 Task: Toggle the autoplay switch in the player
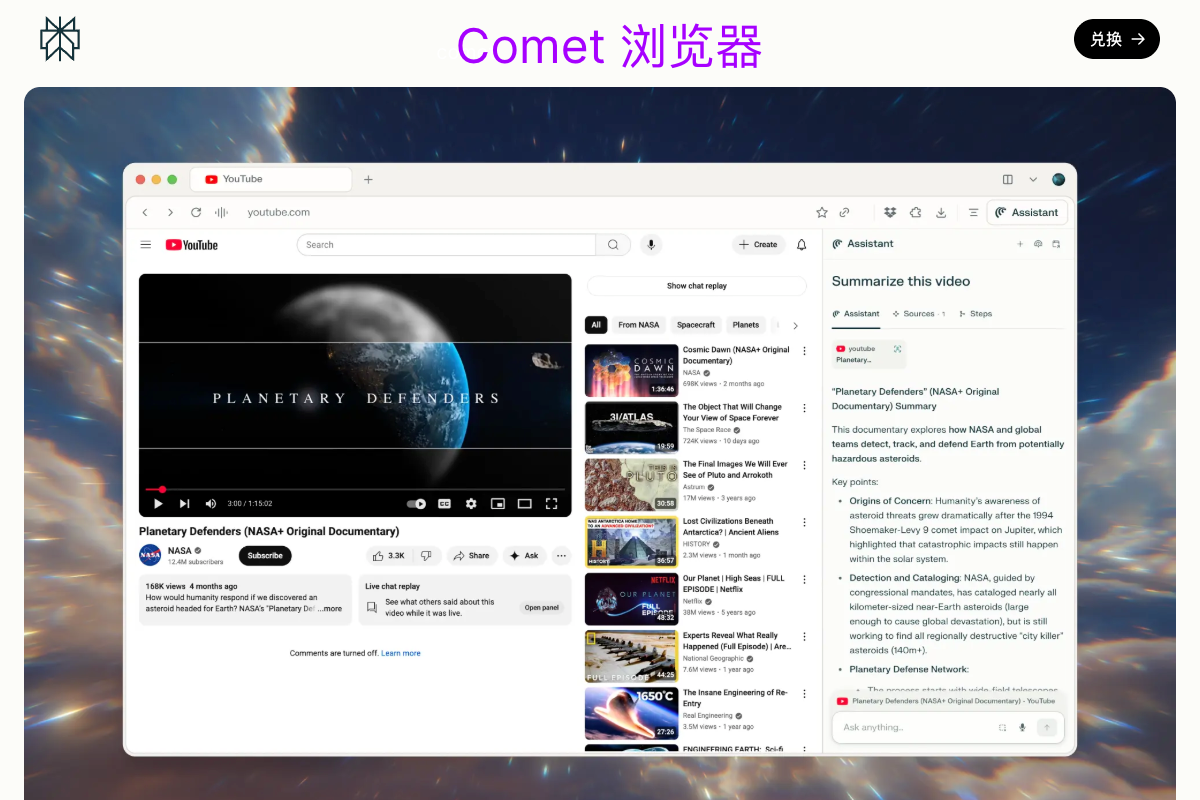[417, 503]
